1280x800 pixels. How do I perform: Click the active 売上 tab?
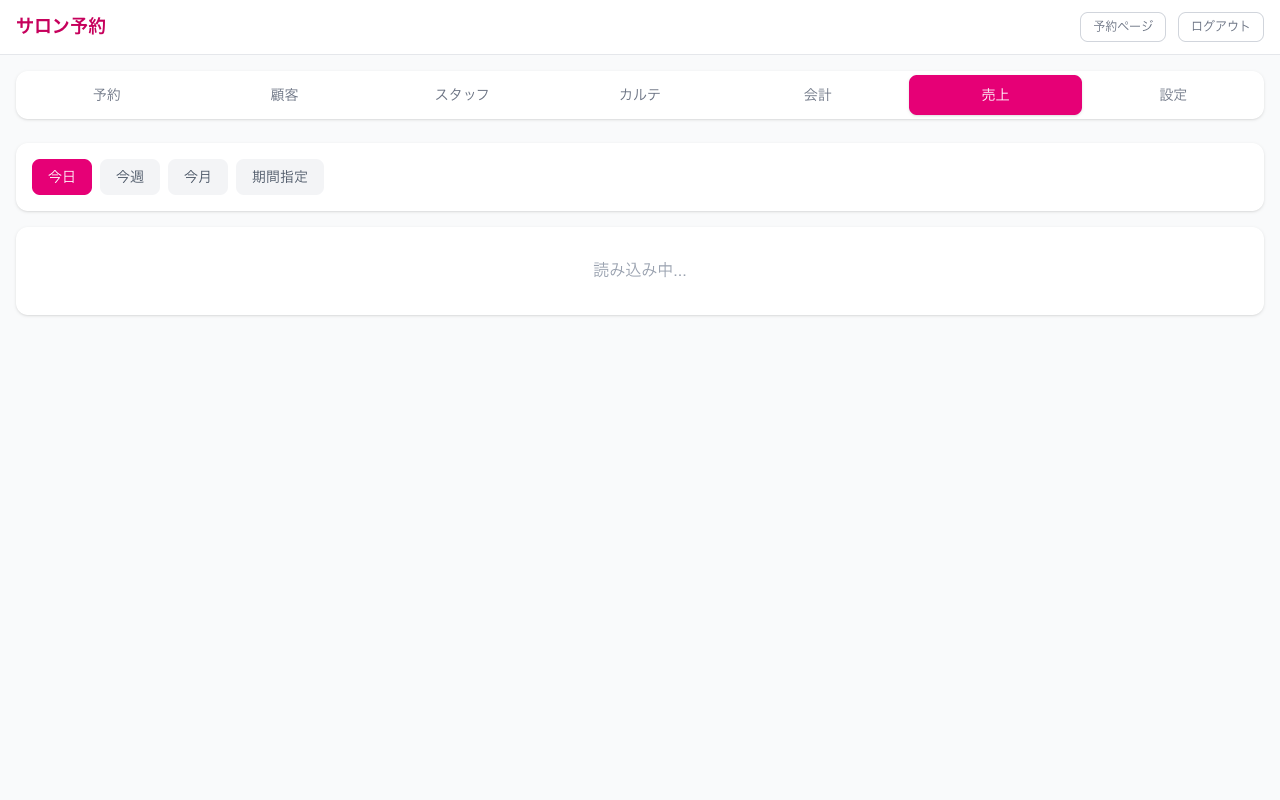point(995,95)
